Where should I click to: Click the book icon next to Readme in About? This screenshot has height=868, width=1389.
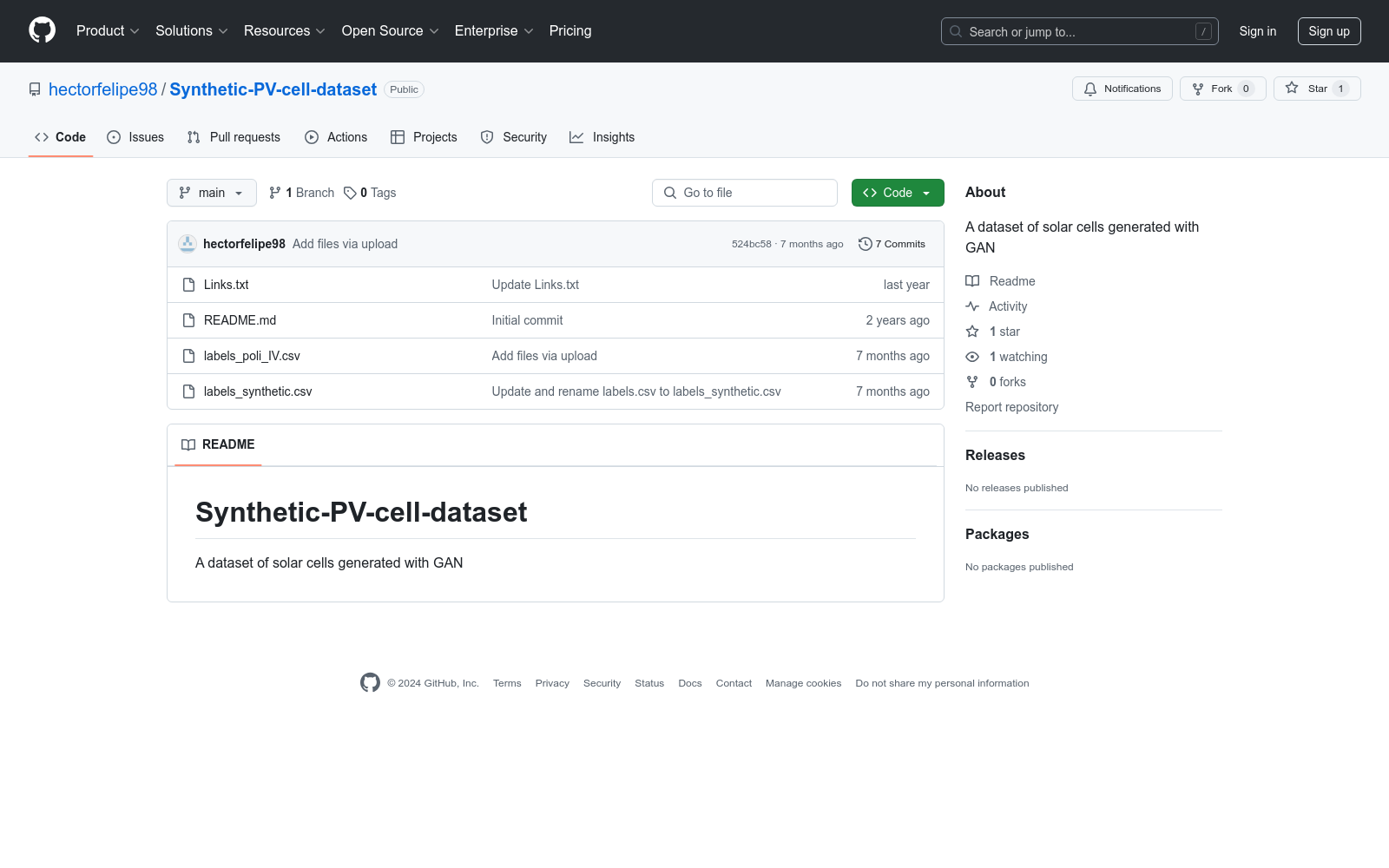point(972,281)
